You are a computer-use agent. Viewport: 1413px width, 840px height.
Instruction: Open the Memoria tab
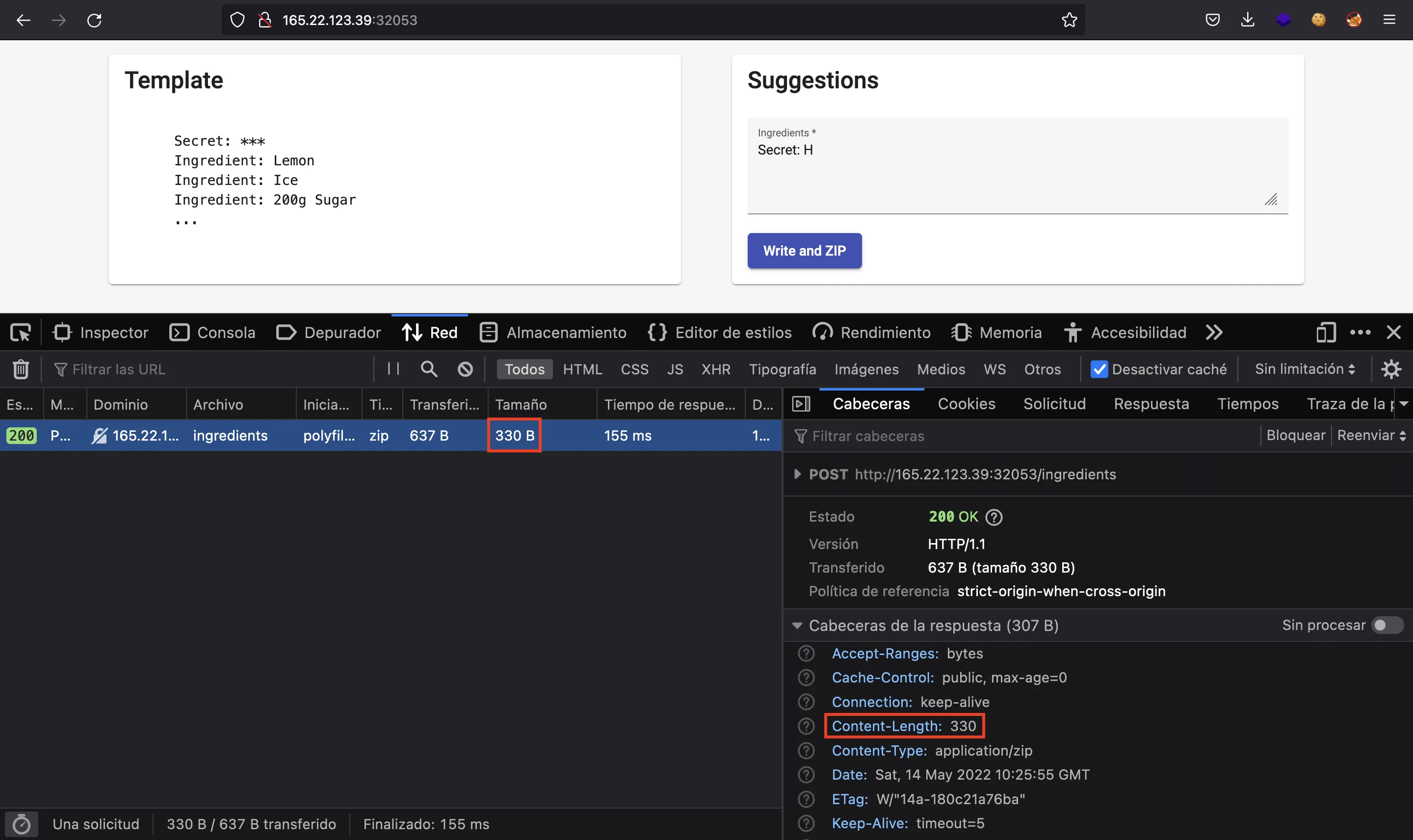click(x=996, y=332)
